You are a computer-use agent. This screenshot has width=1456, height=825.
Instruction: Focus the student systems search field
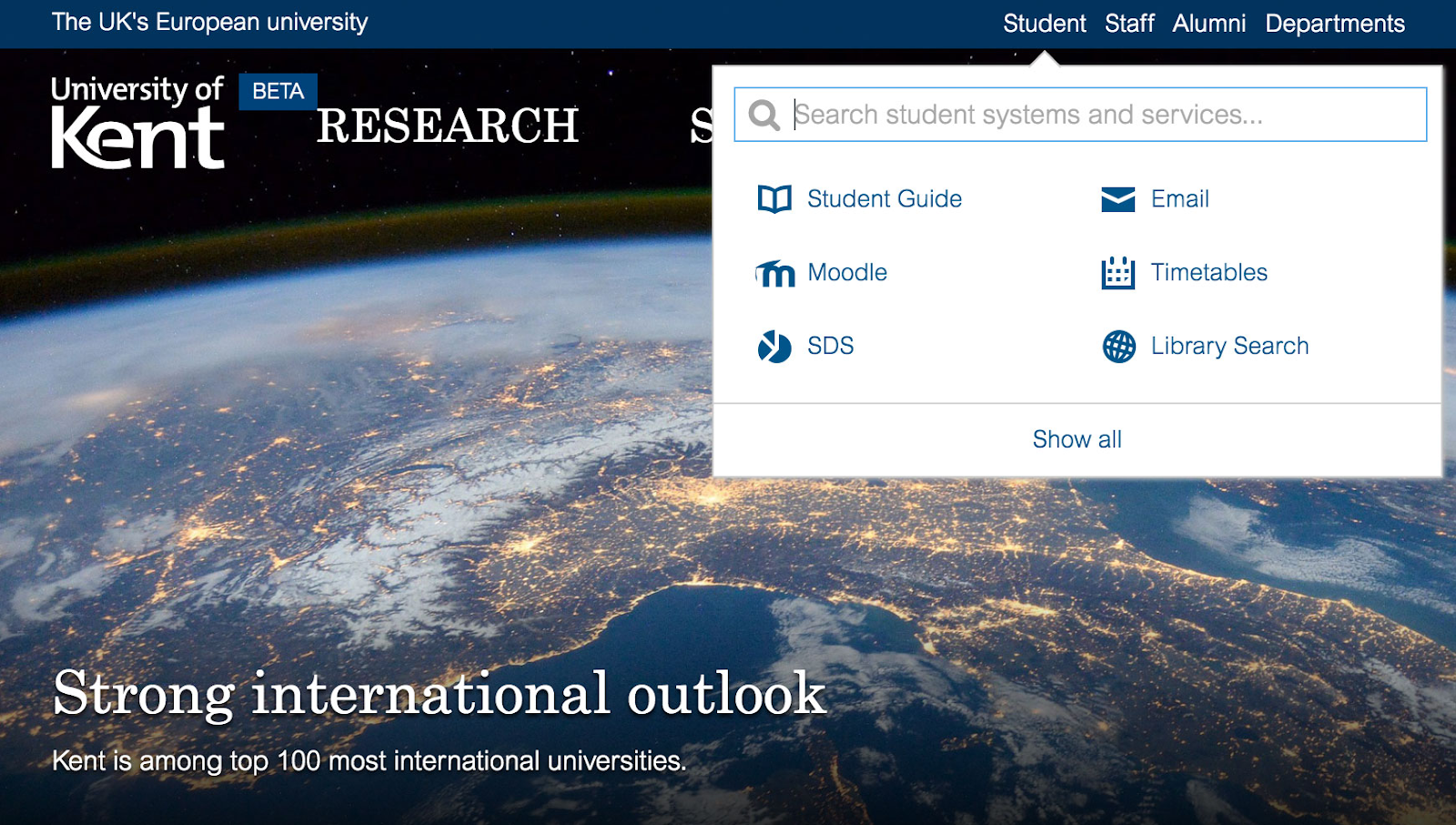pos(1080,115)
